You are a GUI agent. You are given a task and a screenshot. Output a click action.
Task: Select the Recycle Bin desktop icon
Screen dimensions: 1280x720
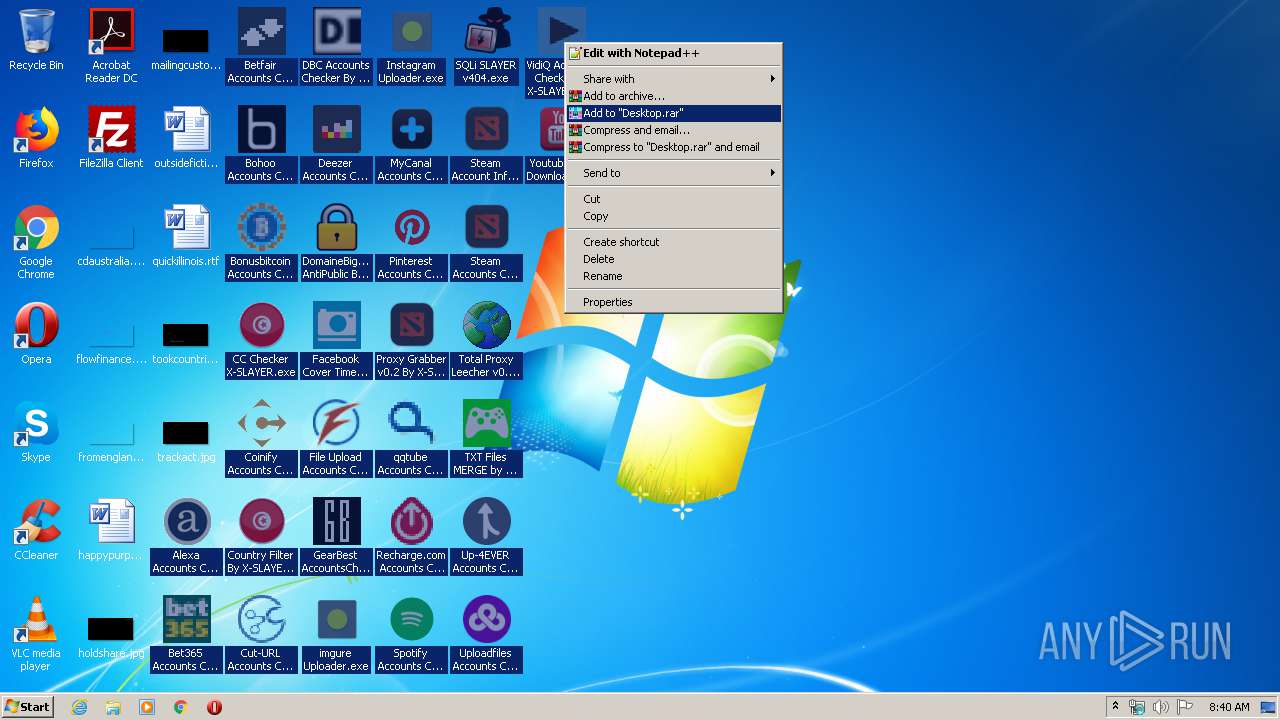click(x=36, y=40)
